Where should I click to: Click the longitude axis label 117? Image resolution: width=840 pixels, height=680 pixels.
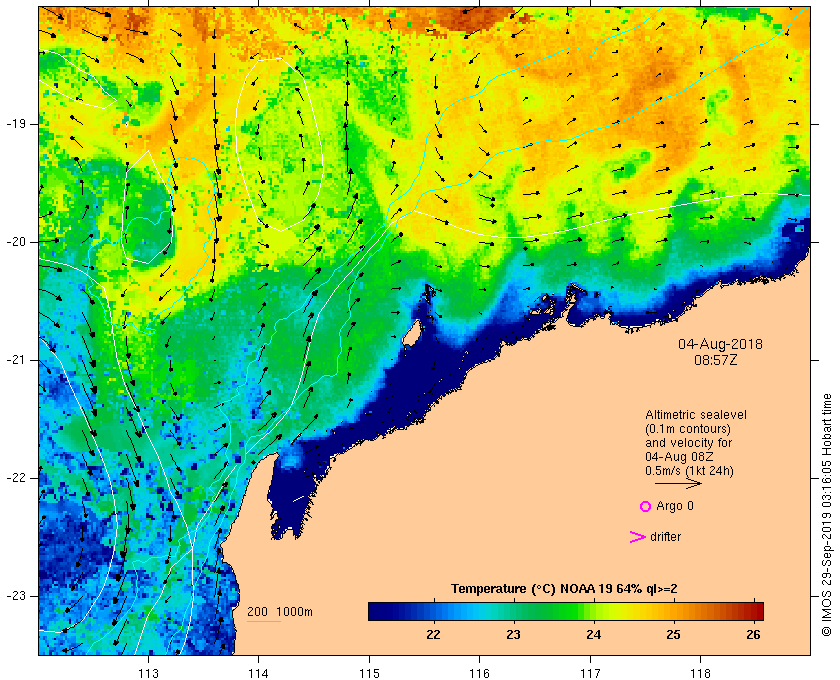tap(590, 673)
